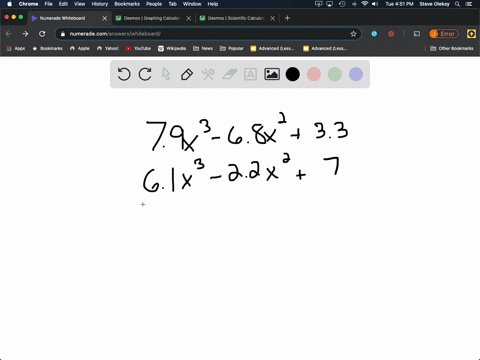Pick the green pen color
Viewport: 480px width, 360px height.
[335, 74]
